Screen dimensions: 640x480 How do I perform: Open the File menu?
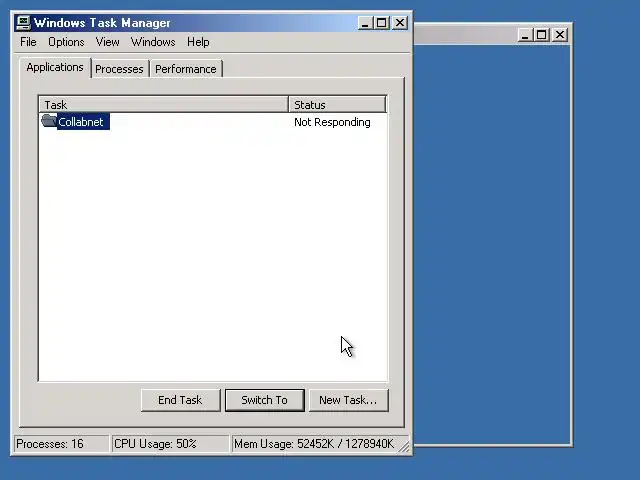[x=28, y=42]
